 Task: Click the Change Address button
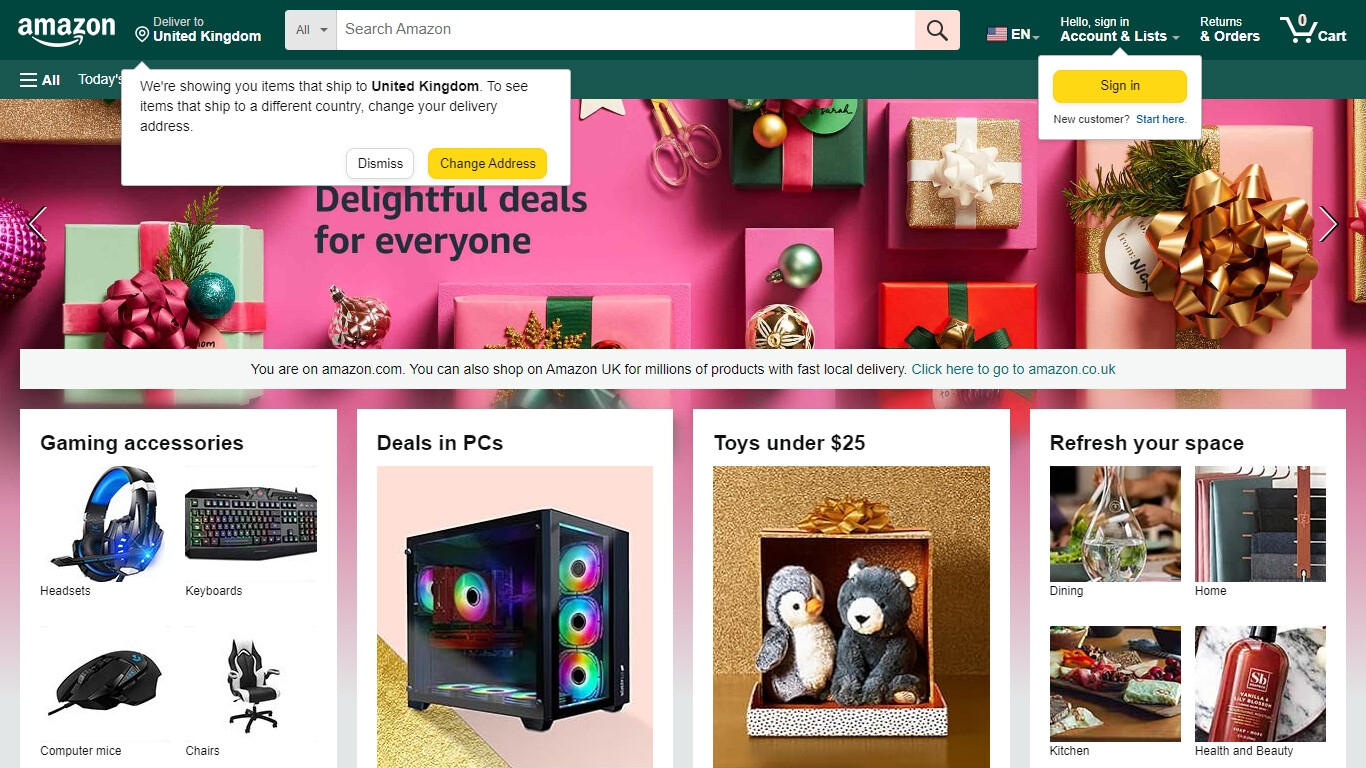coord(488,163)
